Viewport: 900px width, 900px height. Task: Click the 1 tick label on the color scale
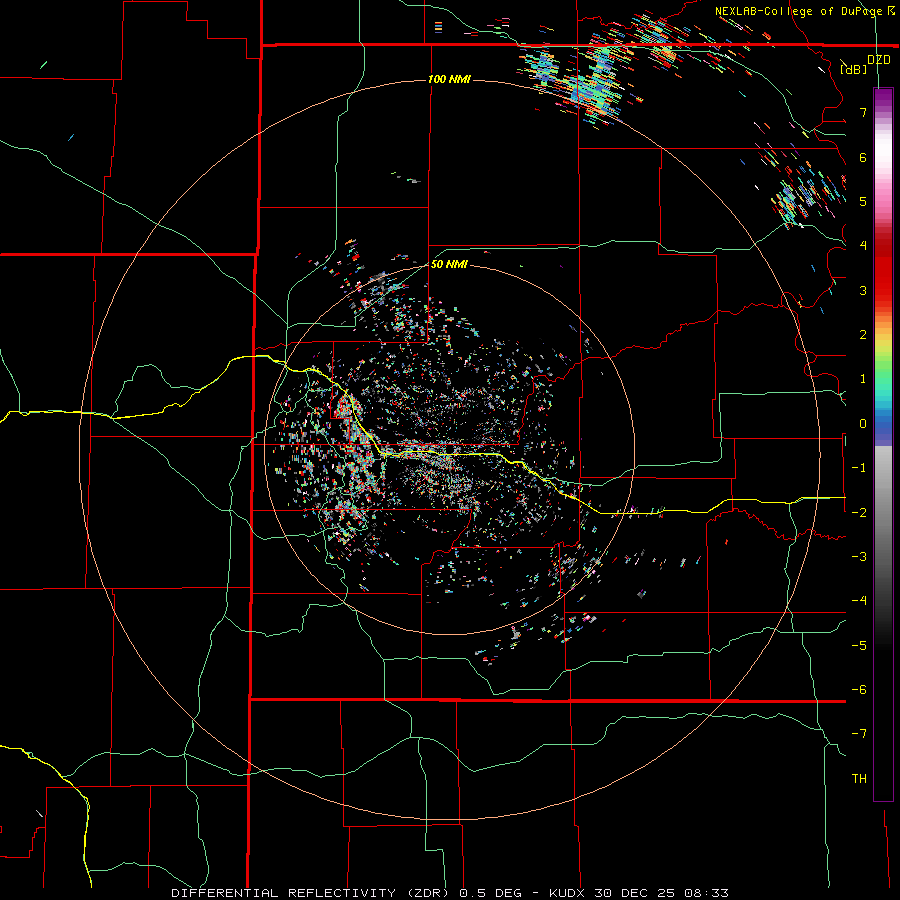(x=863, y=379)
